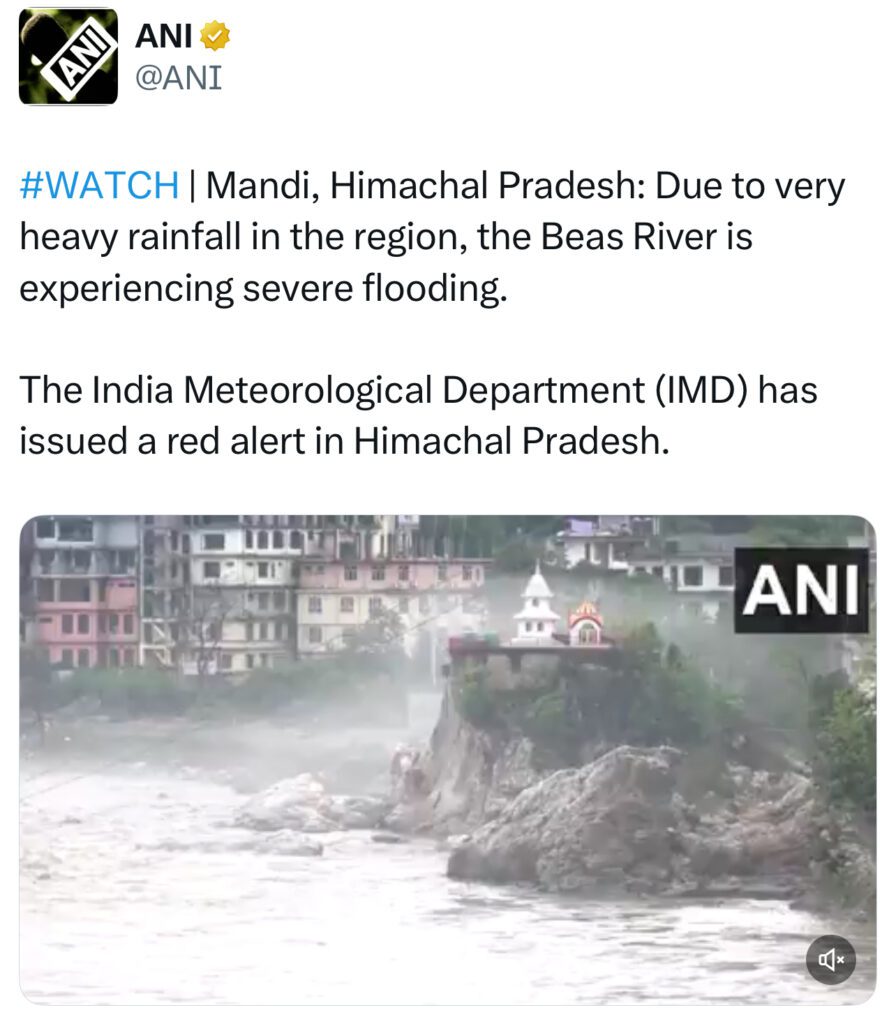Click the ANI watermark logo in the video
The image size is (896, 1024).
click(801, 590)
